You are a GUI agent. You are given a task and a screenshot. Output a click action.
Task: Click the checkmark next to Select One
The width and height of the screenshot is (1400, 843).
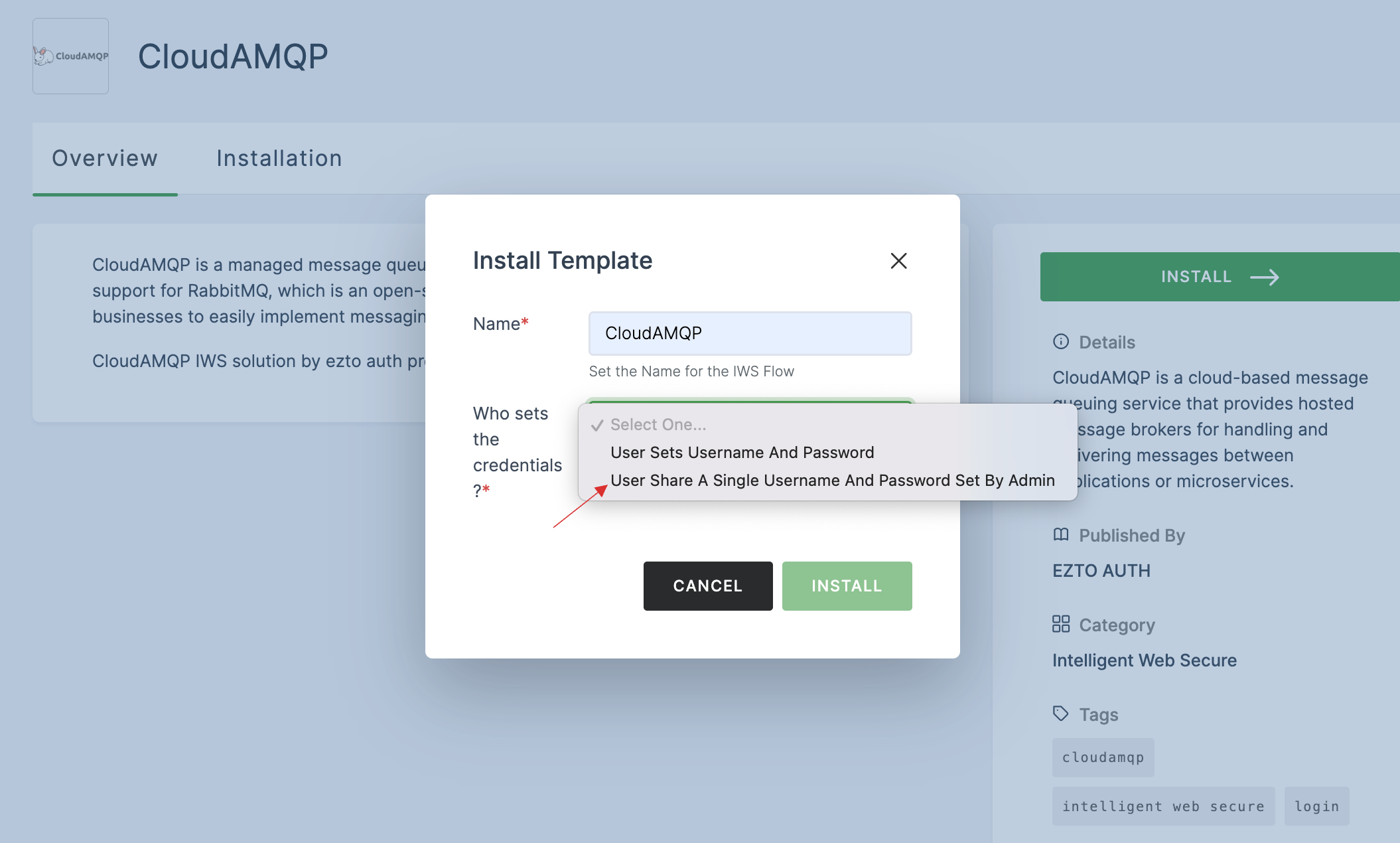[598, 424]
